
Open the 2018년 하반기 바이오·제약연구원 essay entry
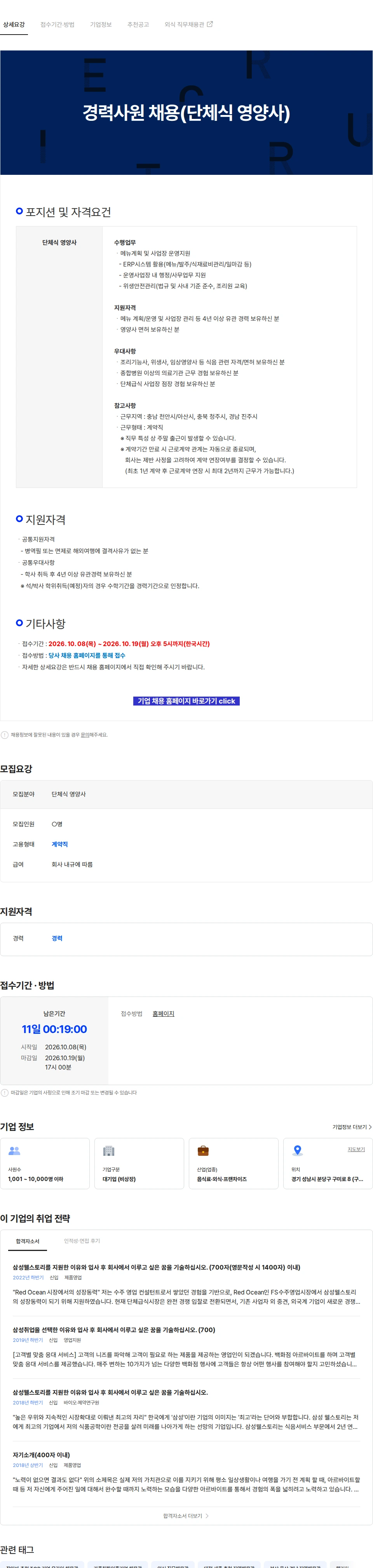186,1409
